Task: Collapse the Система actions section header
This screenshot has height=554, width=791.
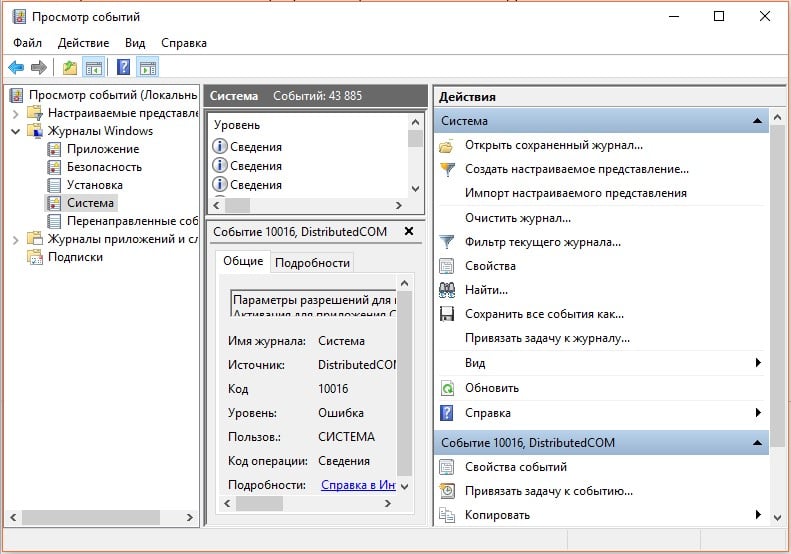Action: 757,121
